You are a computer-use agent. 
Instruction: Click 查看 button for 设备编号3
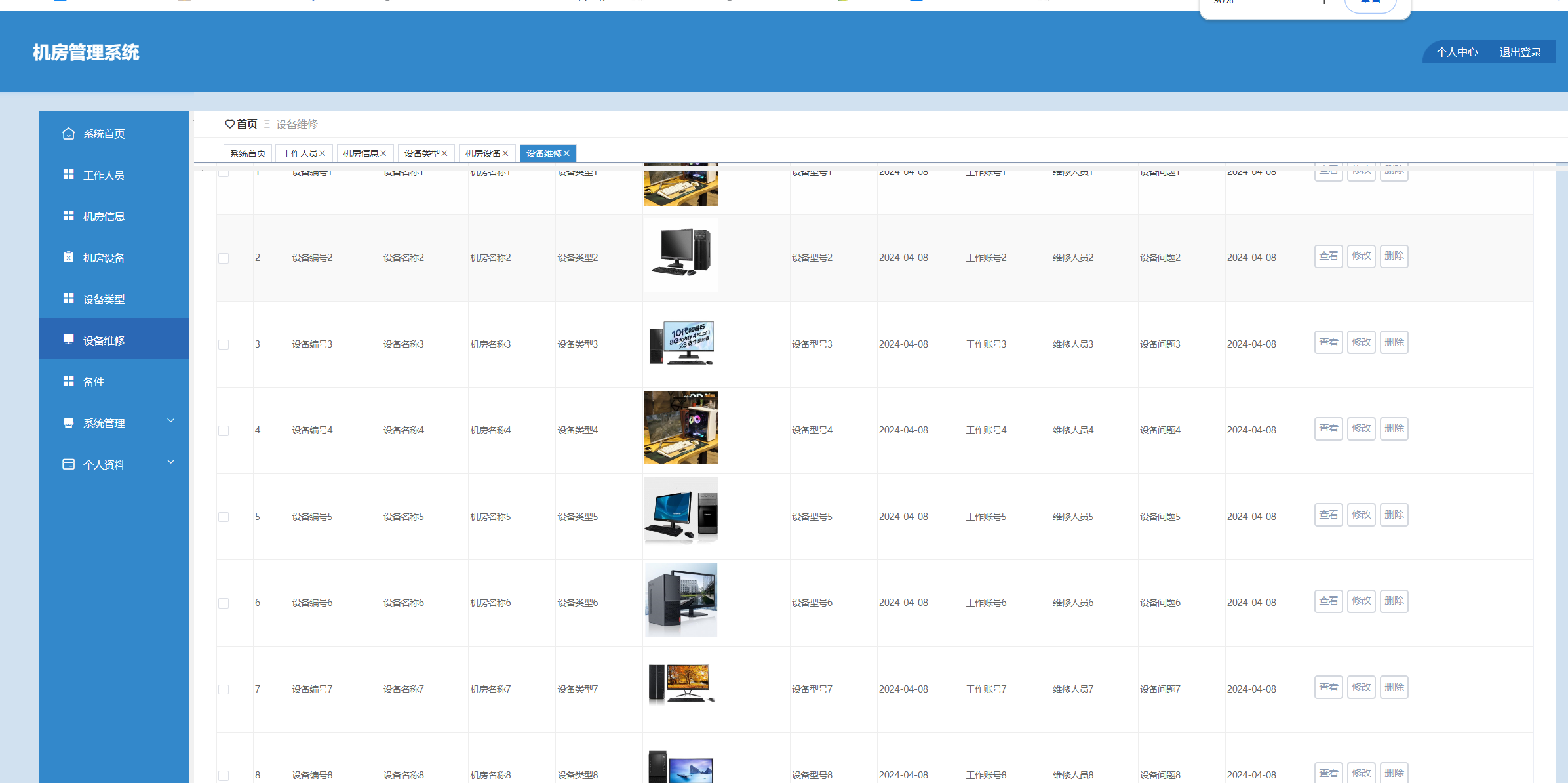pyautogui.click(x=1328, y=342)
